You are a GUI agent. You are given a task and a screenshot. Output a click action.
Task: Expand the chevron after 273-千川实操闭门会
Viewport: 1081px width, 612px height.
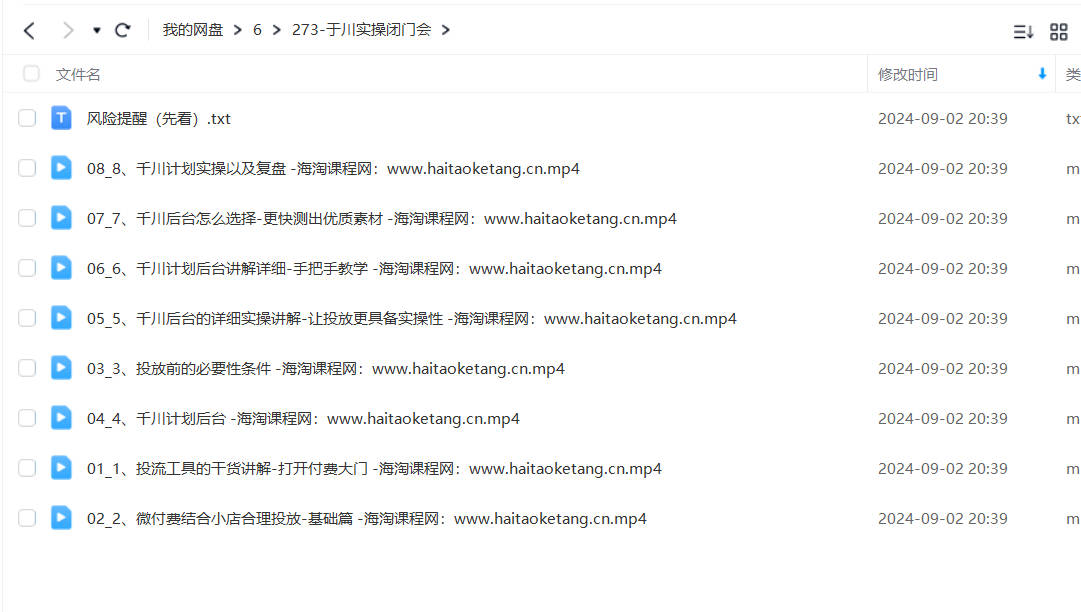click(445, 30)
